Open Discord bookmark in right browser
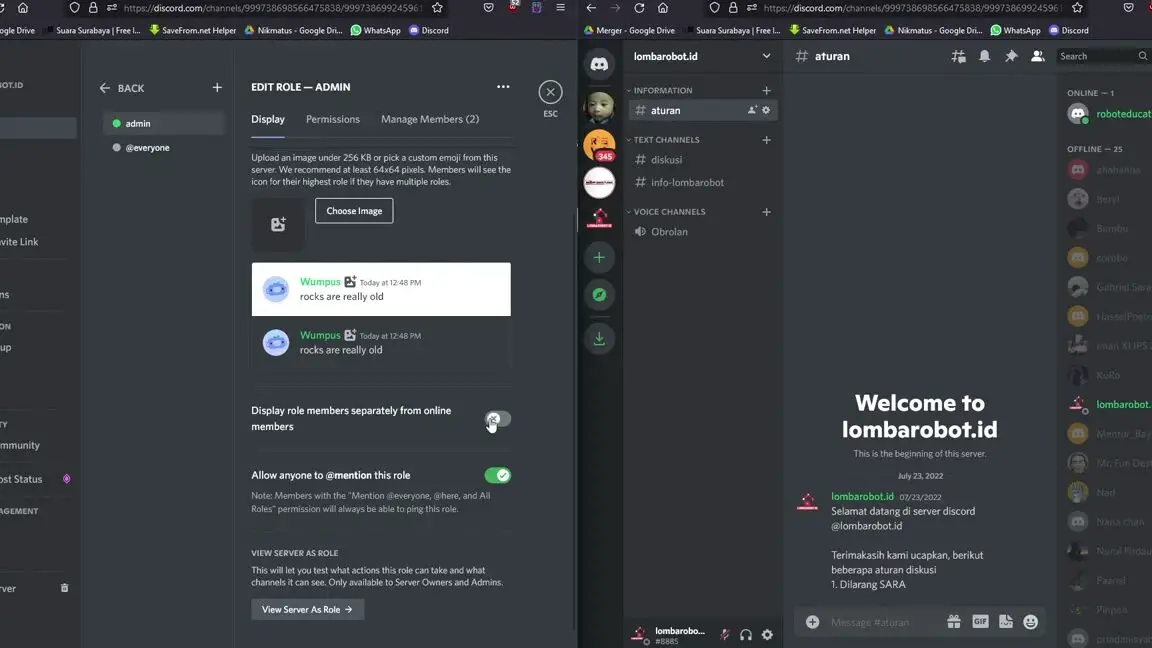Image resolution: width=1152 pixels, height=648 pixels. [x=1069, y=30]
